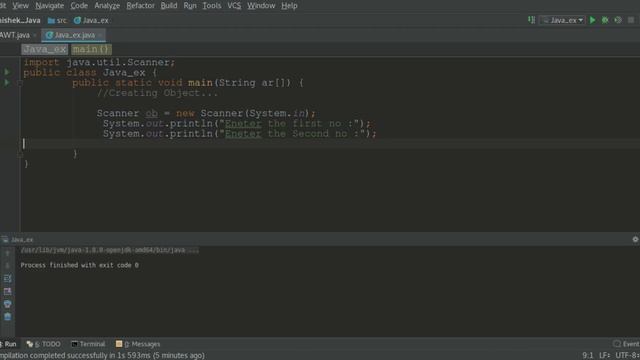The image size is (640, 360).
Task: Run the Java_ex configuration with green play button
Action: point(592,20)
